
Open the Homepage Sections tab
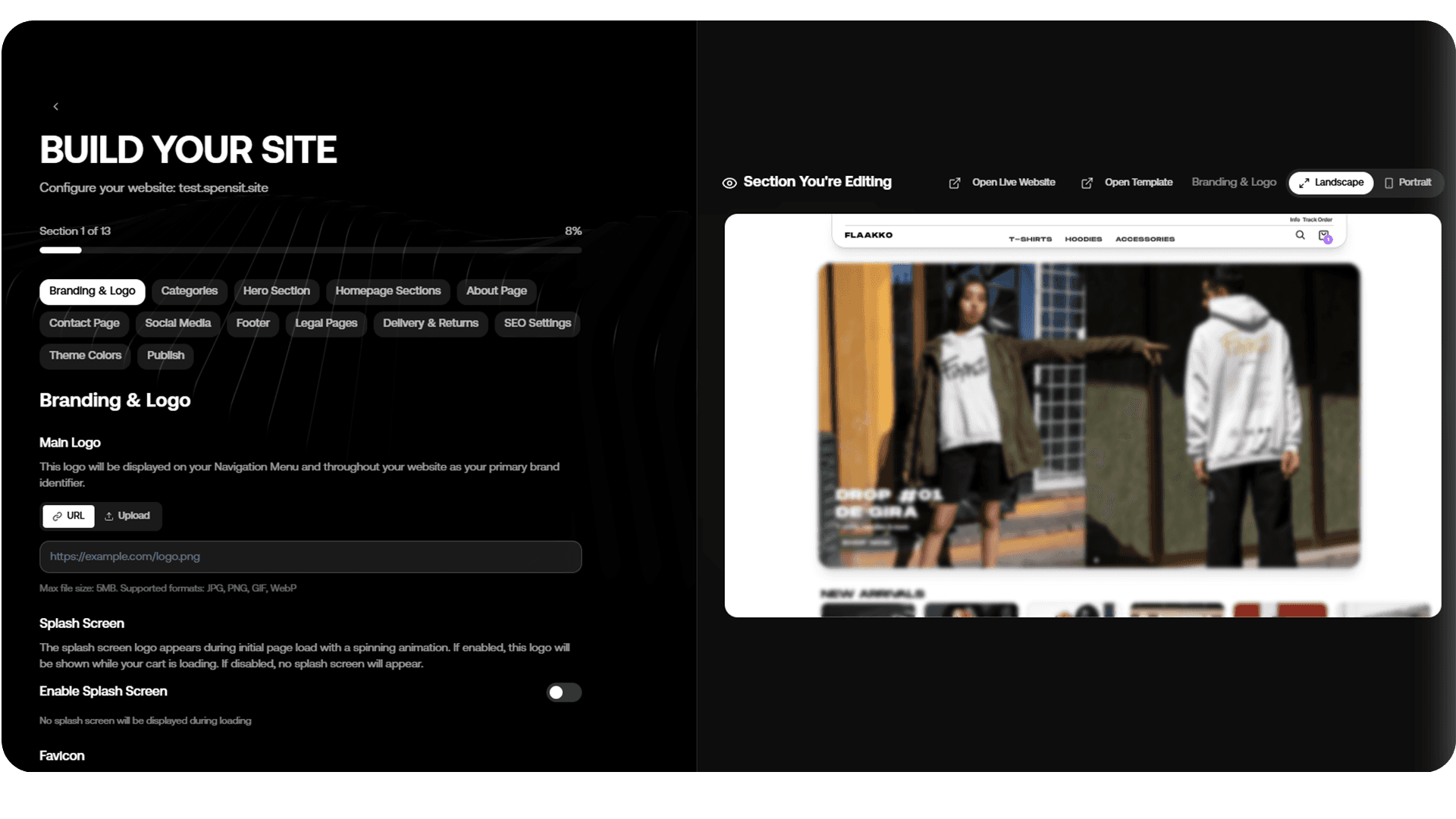pyautogui.click(x=388, y=291)
